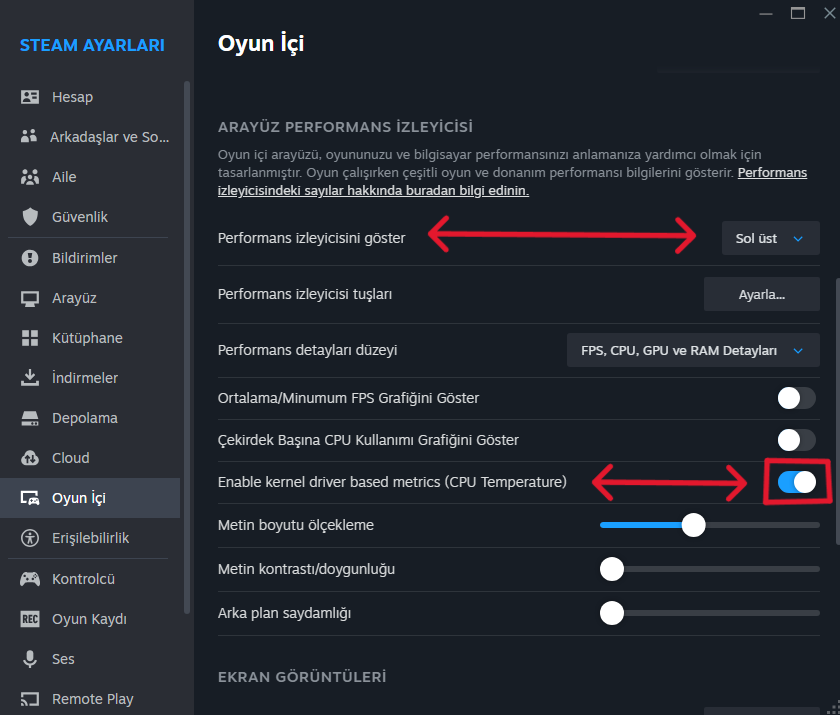The height and width of the screenshot is (715, 840).
Task: Select the Arayüz settings section
Action: coord(90,298)
